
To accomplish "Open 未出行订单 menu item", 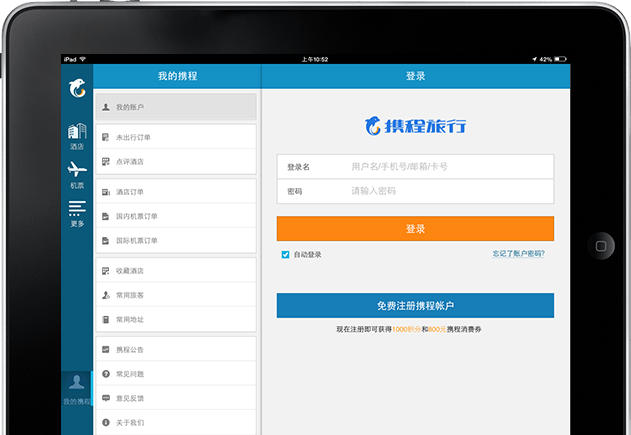I will coord(176,137).
